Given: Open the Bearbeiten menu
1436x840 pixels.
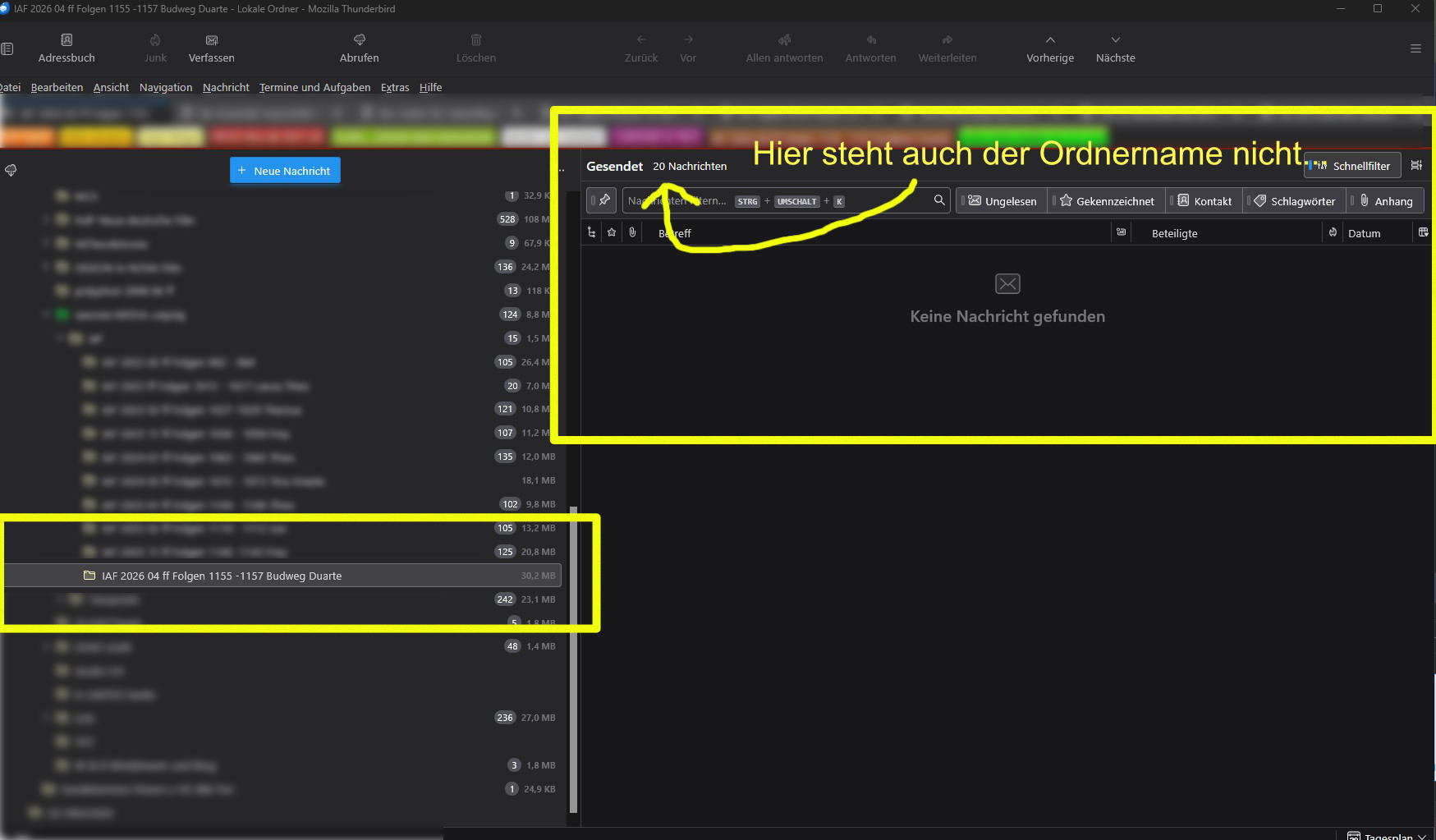Looking at the screenshot, I should [57, 88].
